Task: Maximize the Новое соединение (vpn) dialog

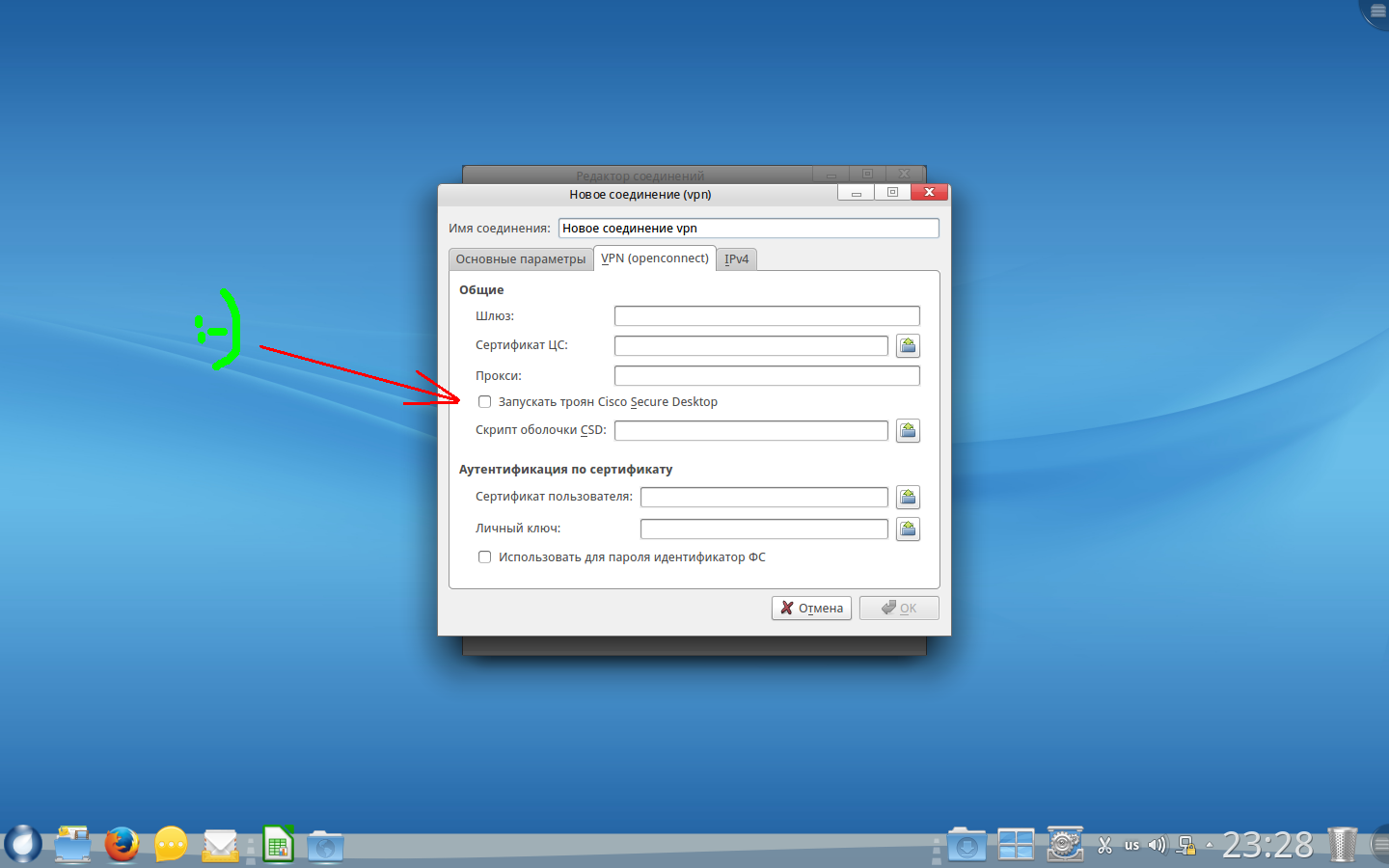Action: coord(892,193)
